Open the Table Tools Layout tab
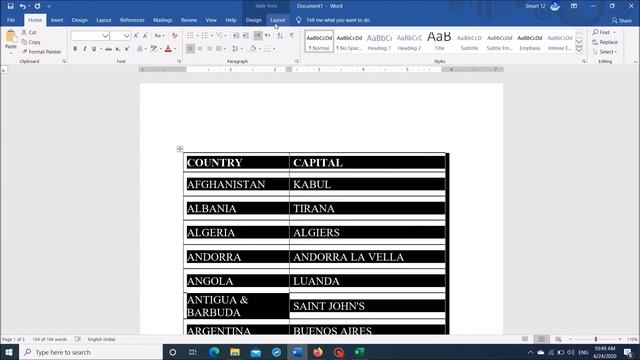The height and width of the screenshot is (360, 640). (278, 20)
